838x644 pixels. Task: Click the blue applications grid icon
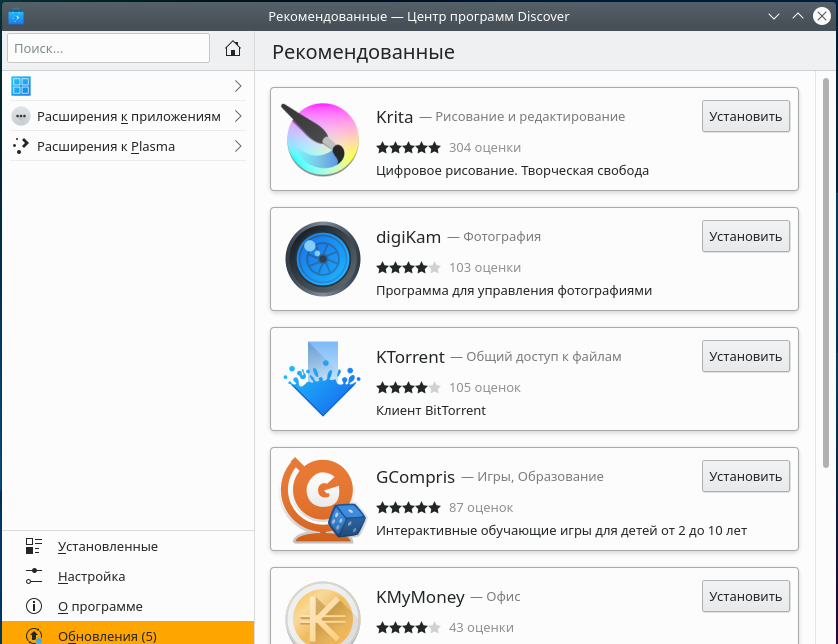coord(21,86)
